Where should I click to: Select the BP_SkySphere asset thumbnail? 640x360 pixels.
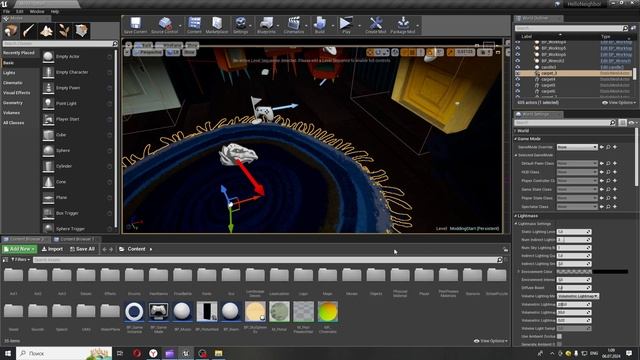point(255,312)
